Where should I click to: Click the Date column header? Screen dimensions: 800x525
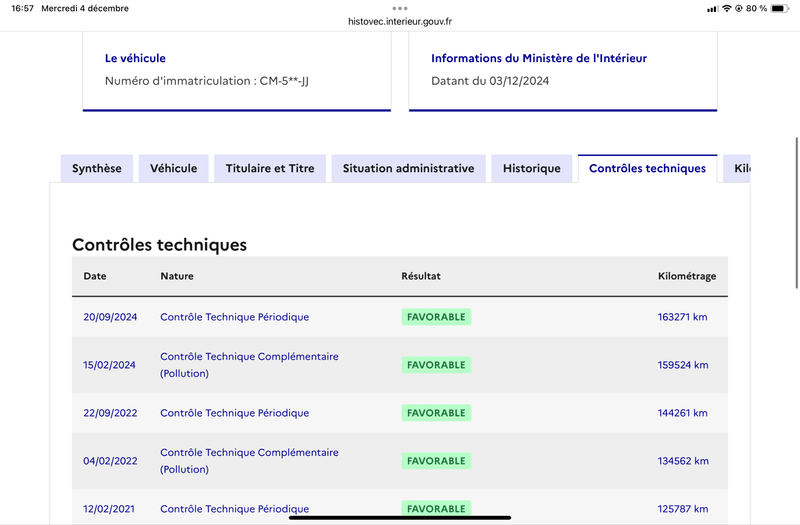[95, 276]
